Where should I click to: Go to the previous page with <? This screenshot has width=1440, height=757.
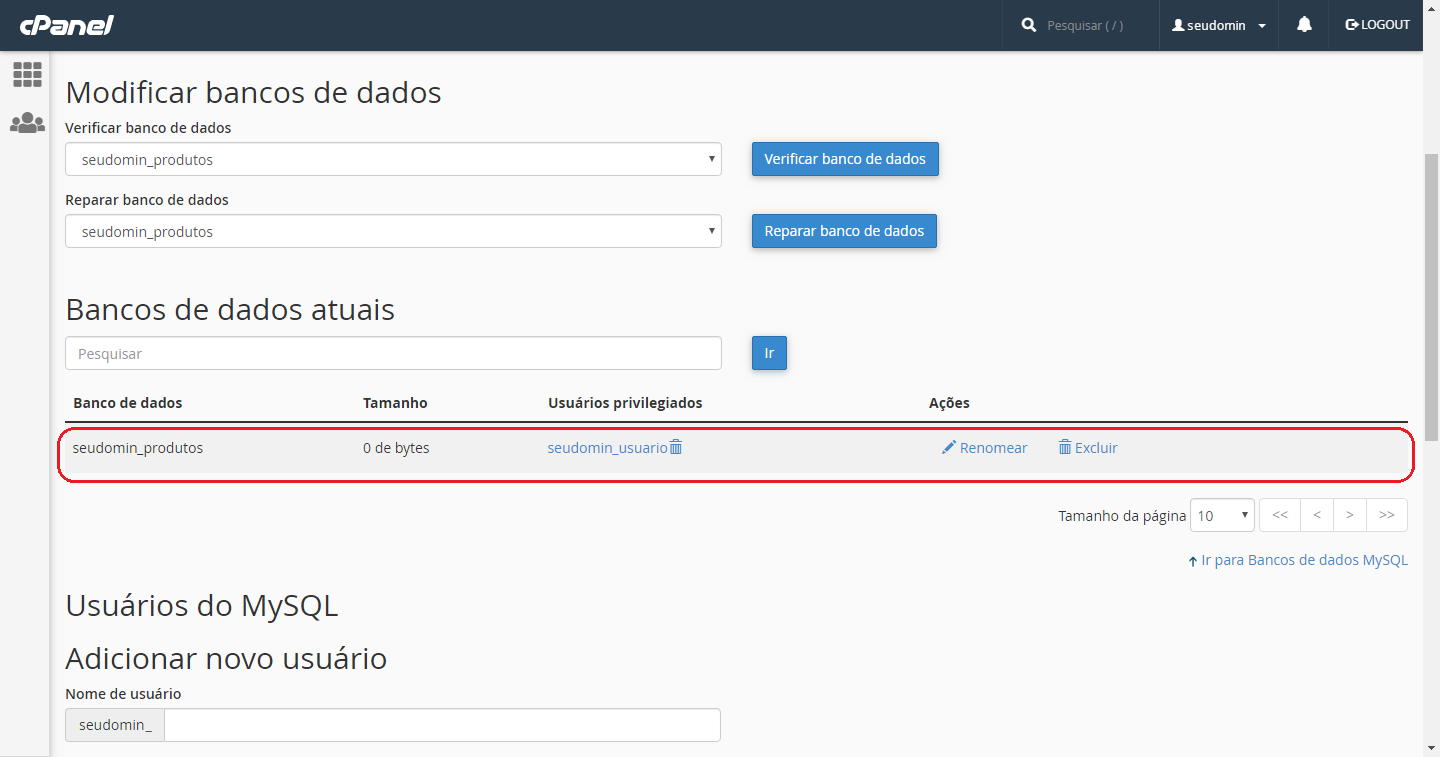(x=1317, y=515)
